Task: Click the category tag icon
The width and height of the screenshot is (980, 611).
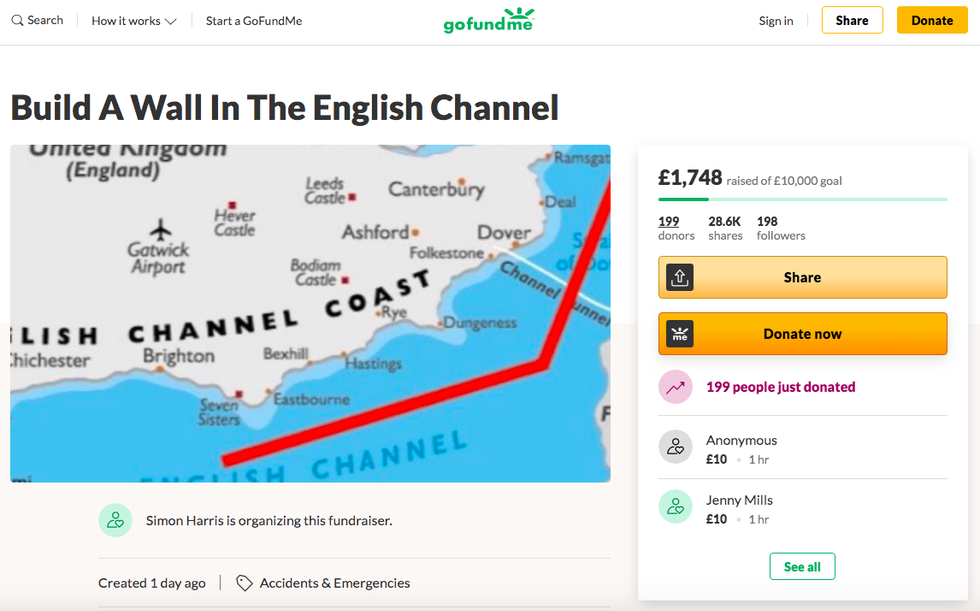Action: (x=244, y=583)
